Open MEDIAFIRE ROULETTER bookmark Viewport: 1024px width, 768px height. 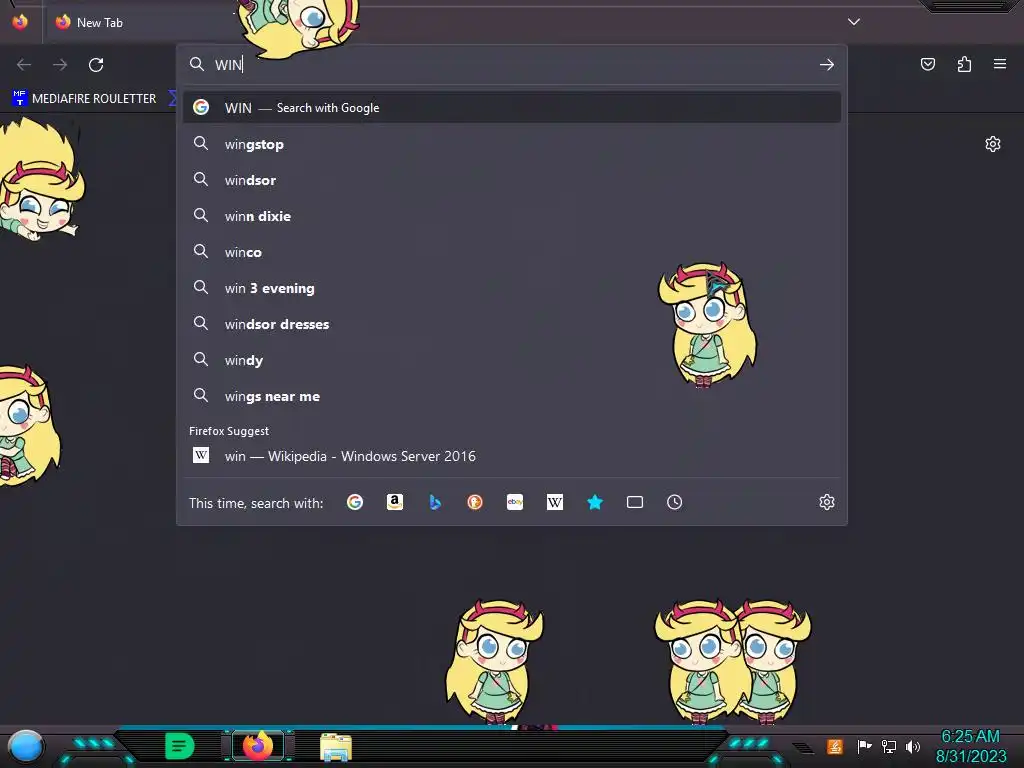coord(84,99)
